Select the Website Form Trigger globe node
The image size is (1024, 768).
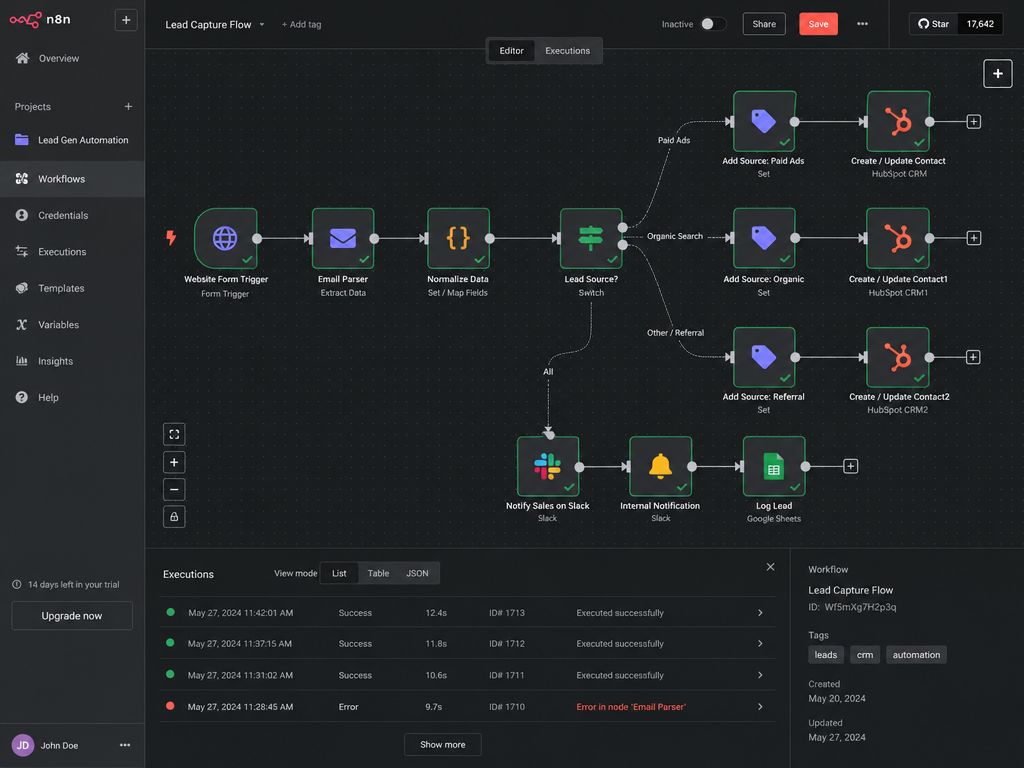click(x=225, y=238)
